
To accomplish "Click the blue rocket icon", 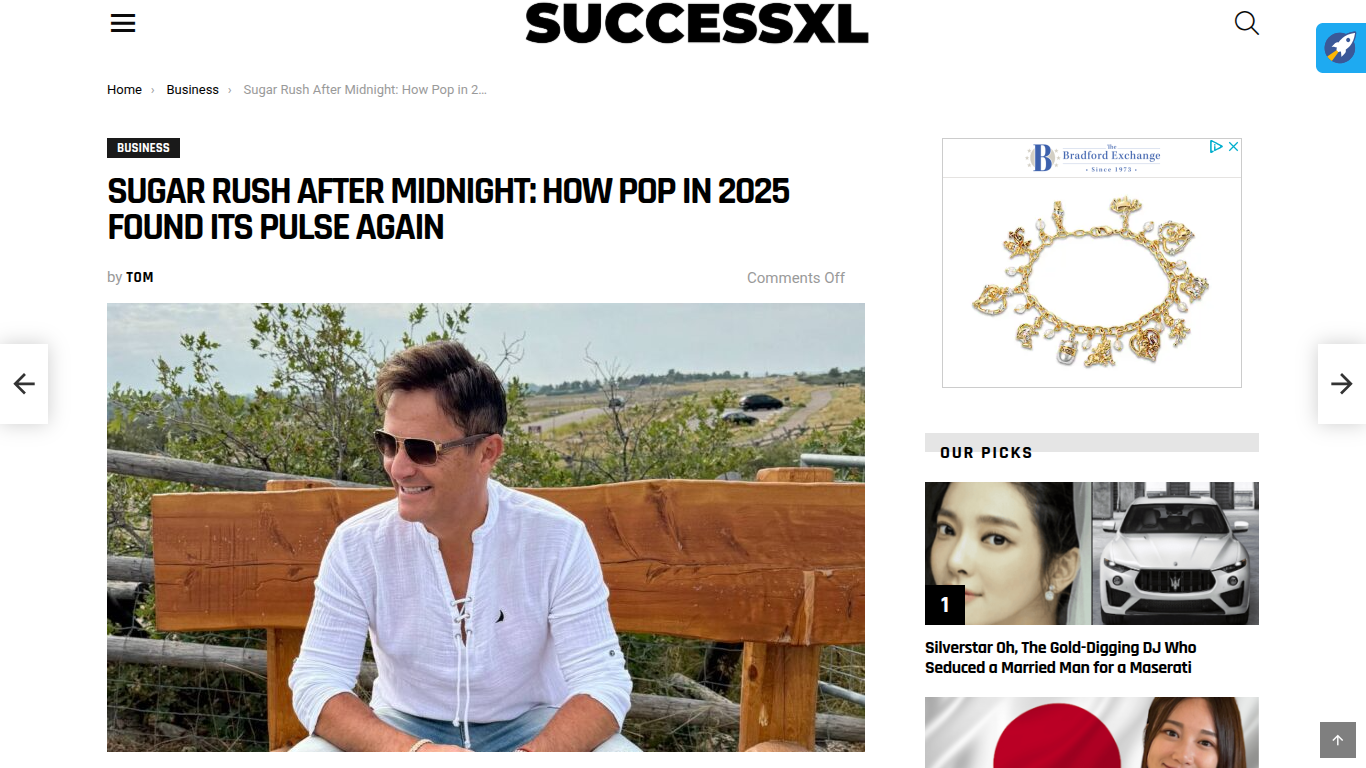I will tap(1340, 48).
